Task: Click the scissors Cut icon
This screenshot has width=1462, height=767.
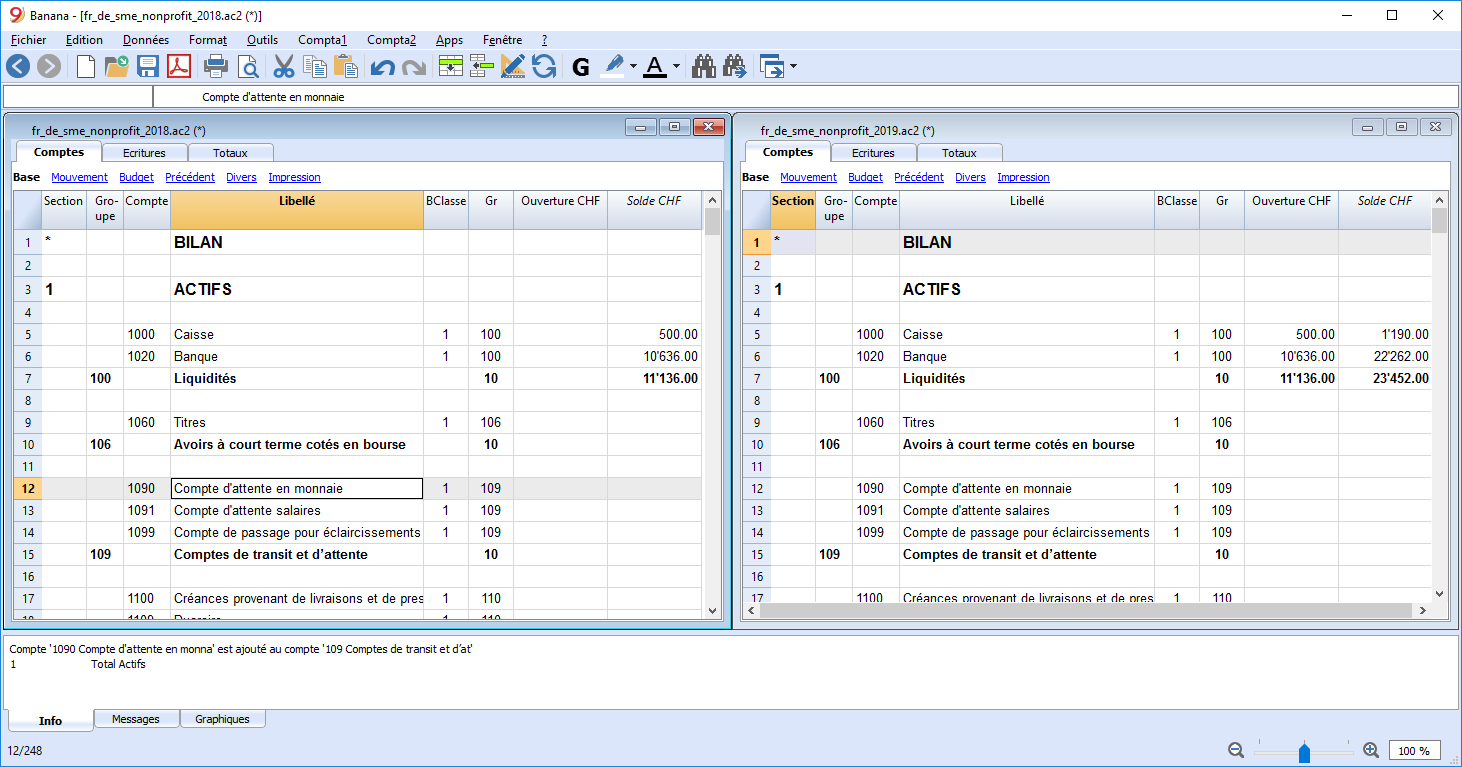Action: pos(284,67)
